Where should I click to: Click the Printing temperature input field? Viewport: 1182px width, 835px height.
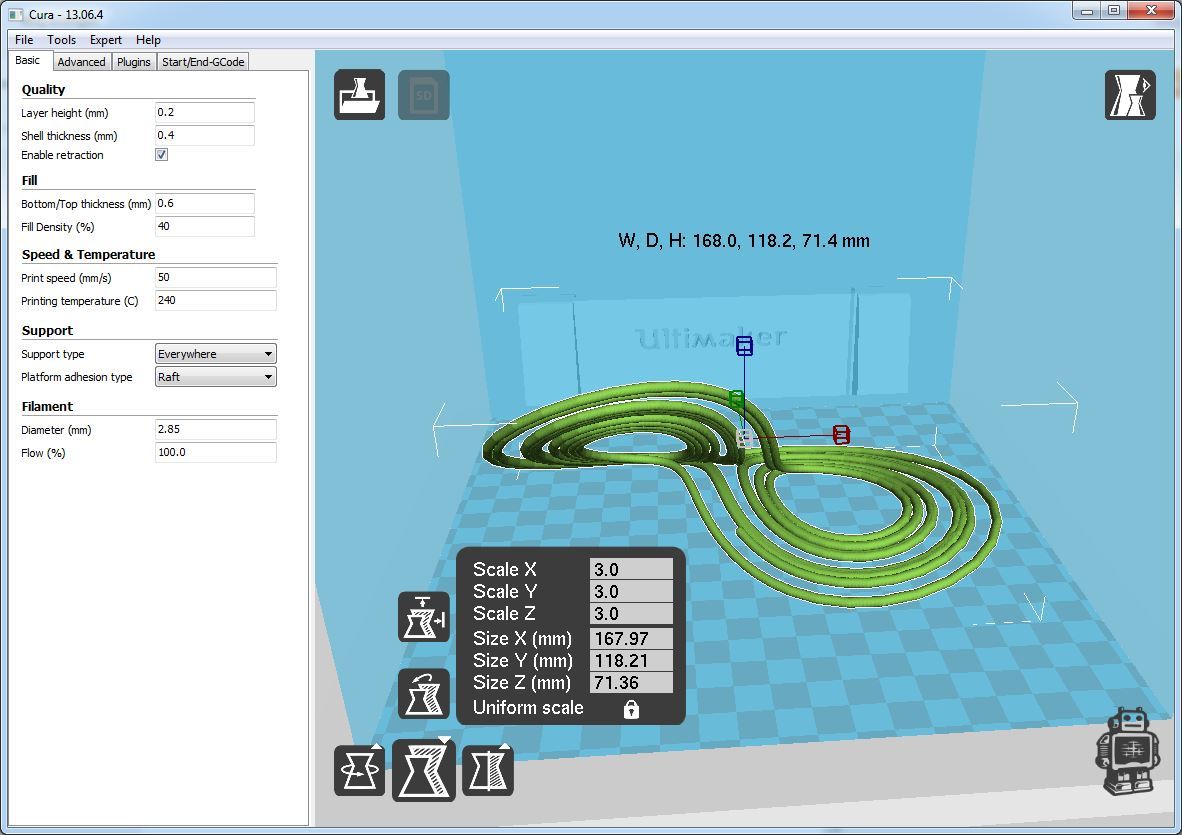pos(216,300)
